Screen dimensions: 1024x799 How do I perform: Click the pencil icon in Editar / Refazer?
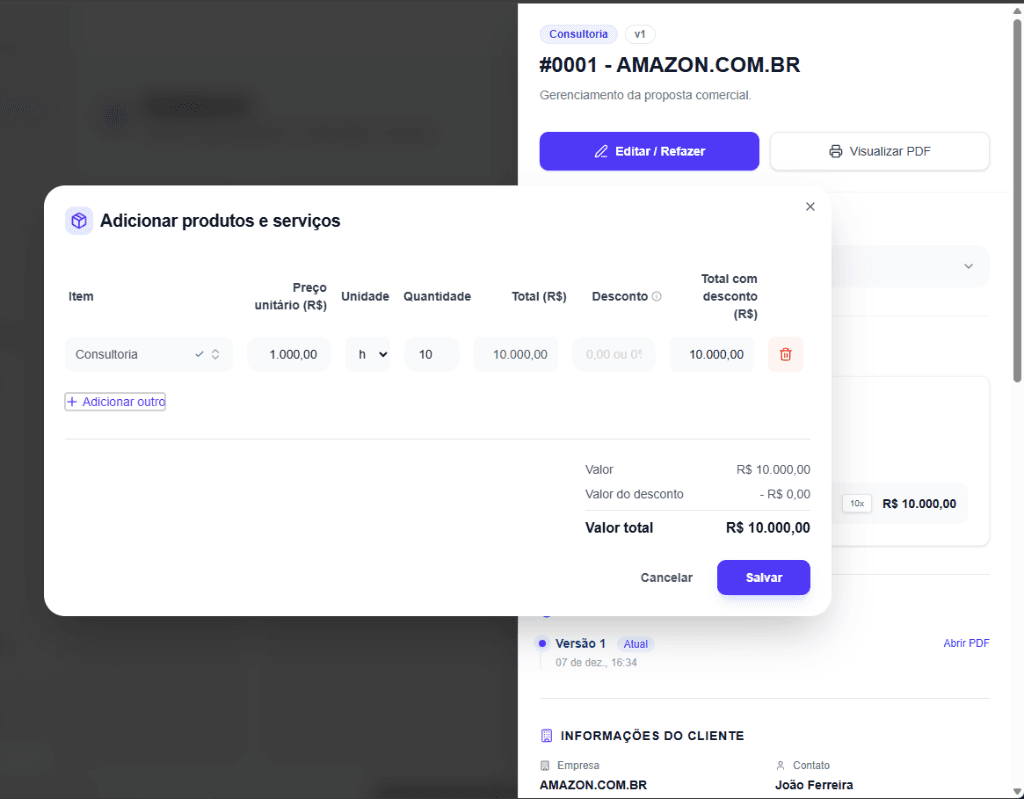click(601, 152)
